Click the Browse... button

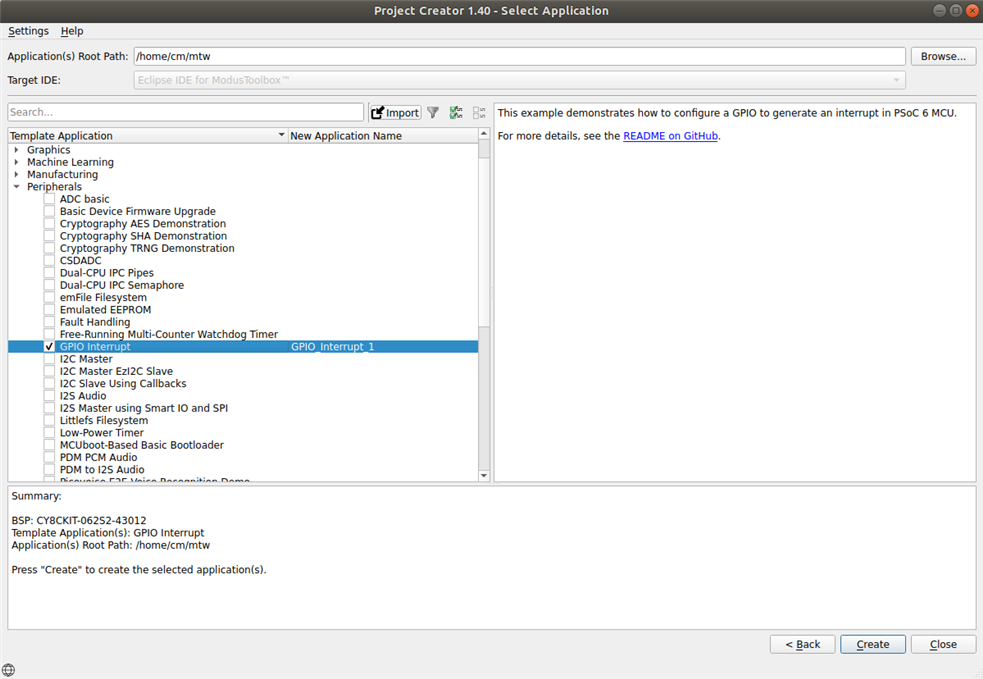943,56
